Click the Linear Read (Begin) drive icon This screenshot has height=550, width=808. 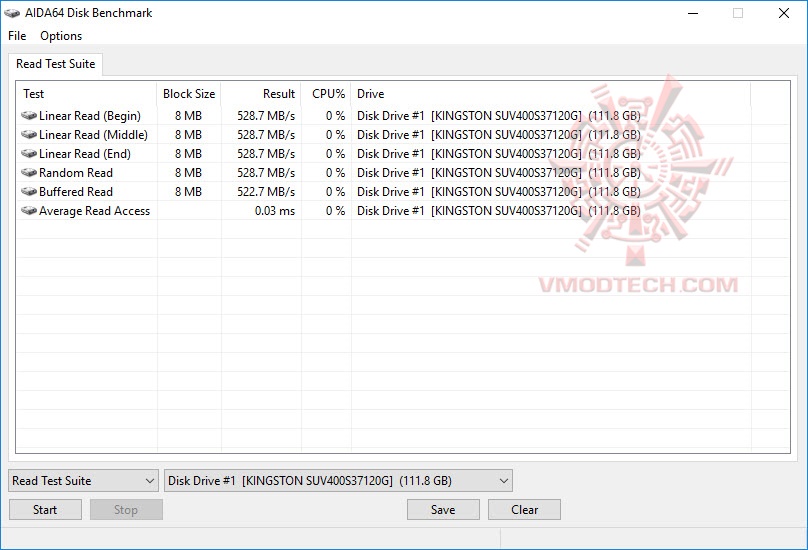point(29,115)
